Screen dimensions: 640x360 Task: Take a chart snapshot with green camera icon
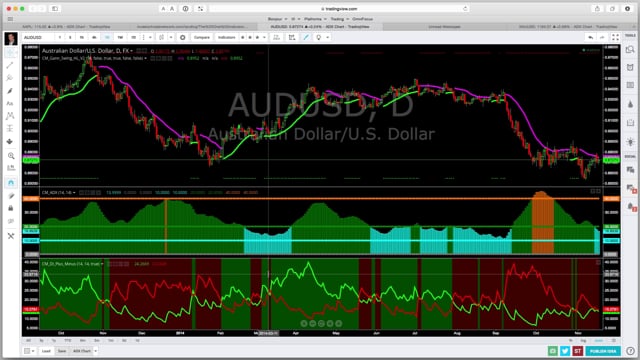tap(553, 351)
